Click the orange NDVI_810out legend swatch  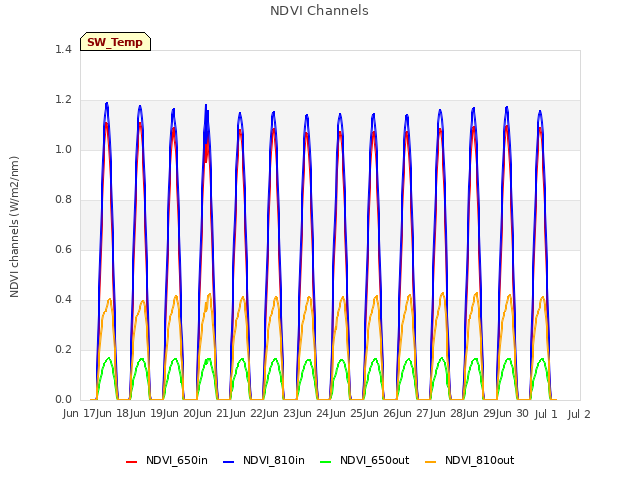[x=431, y=462]
